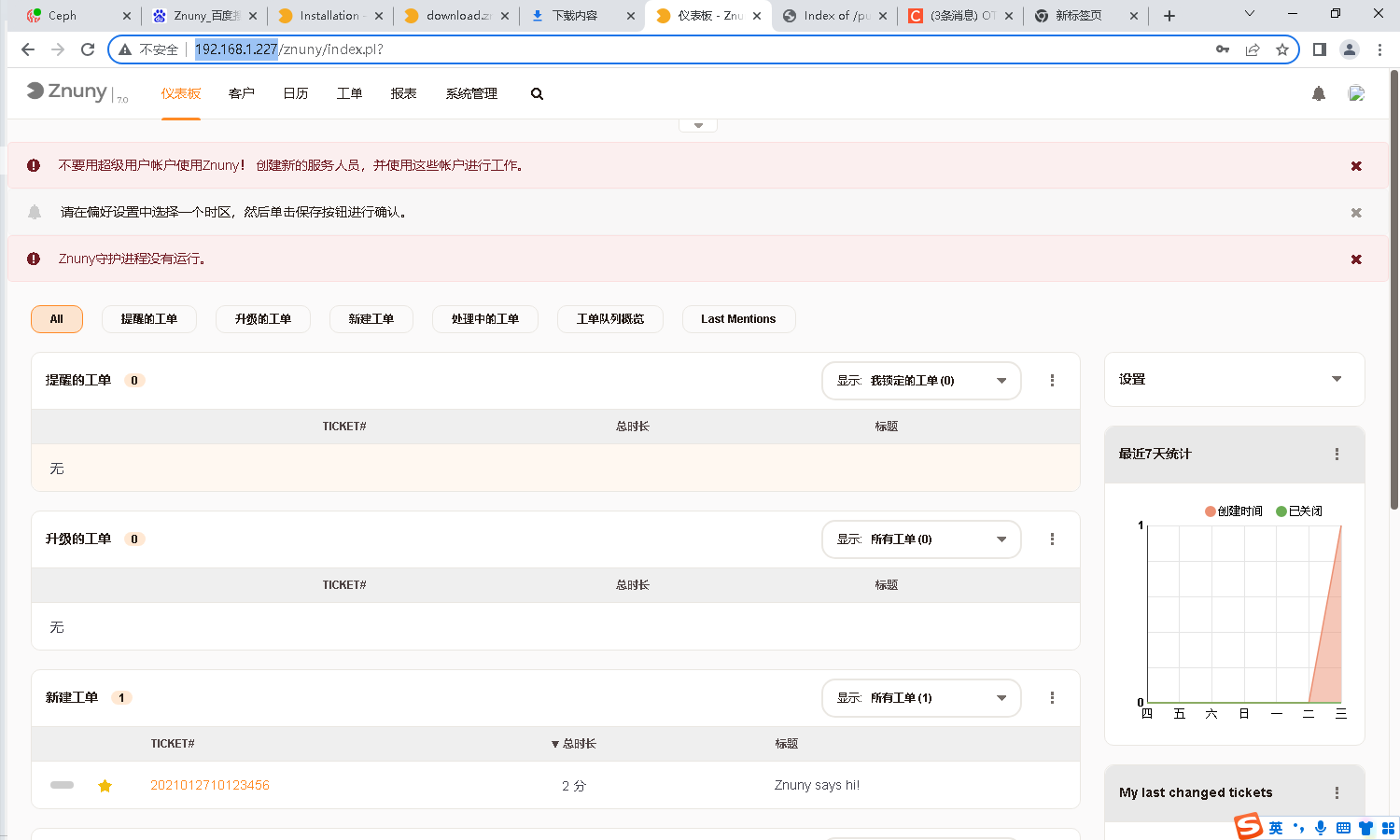Dismiss the superuser account warning
This screenshot has height=840, width=1400.
pyautogui.click(x=1356, y=166)
